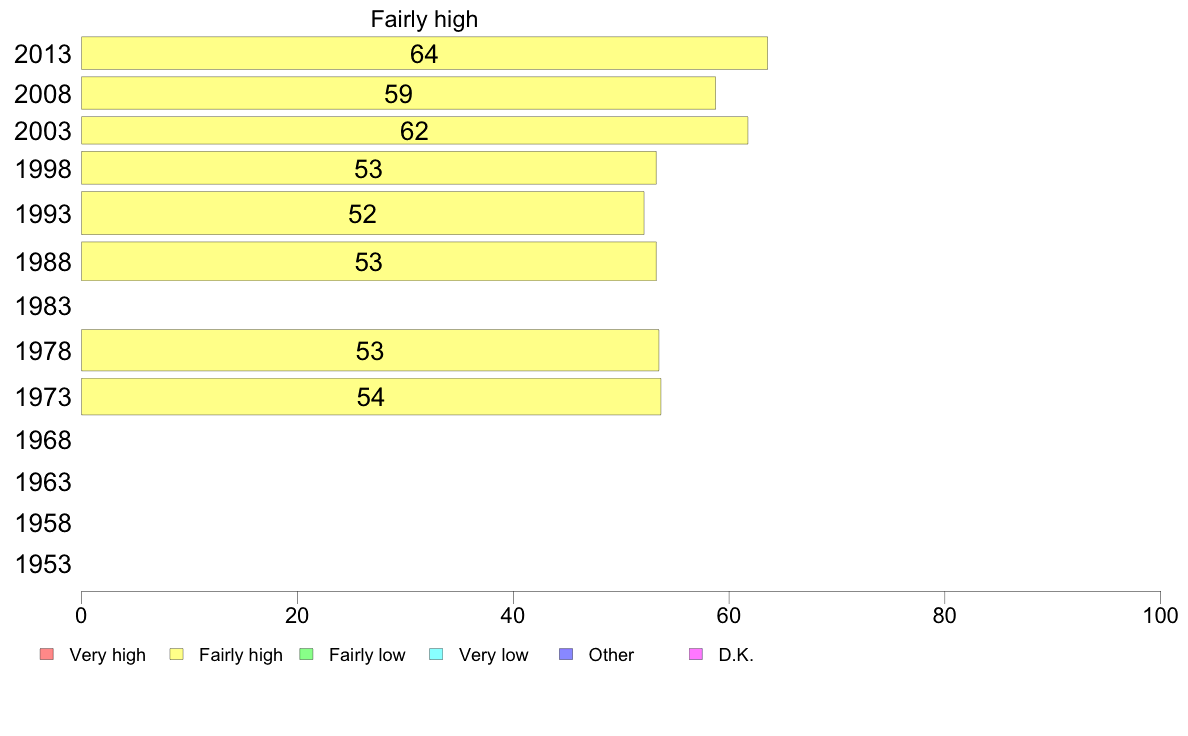Select the 1993 bar showing 52
1188x736 pixels.
coord(362,213)
